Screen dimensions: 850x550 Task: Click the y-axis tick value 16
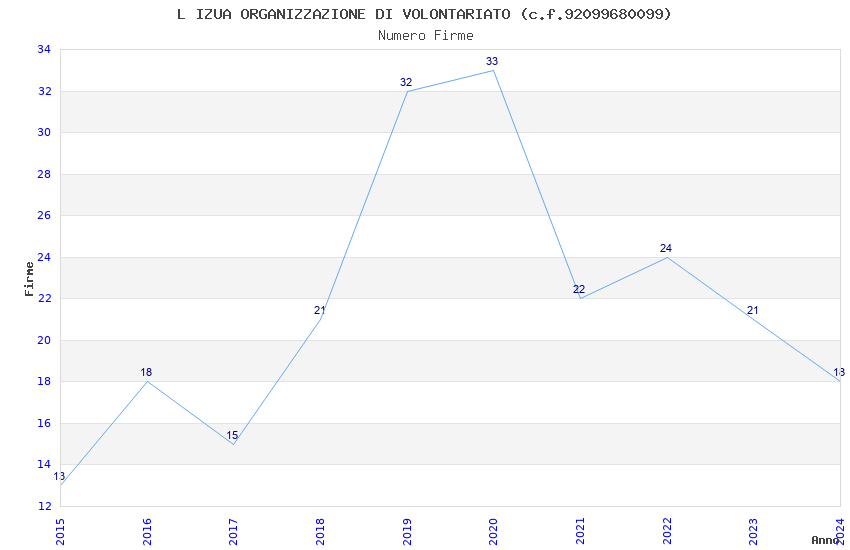[44, 423]
